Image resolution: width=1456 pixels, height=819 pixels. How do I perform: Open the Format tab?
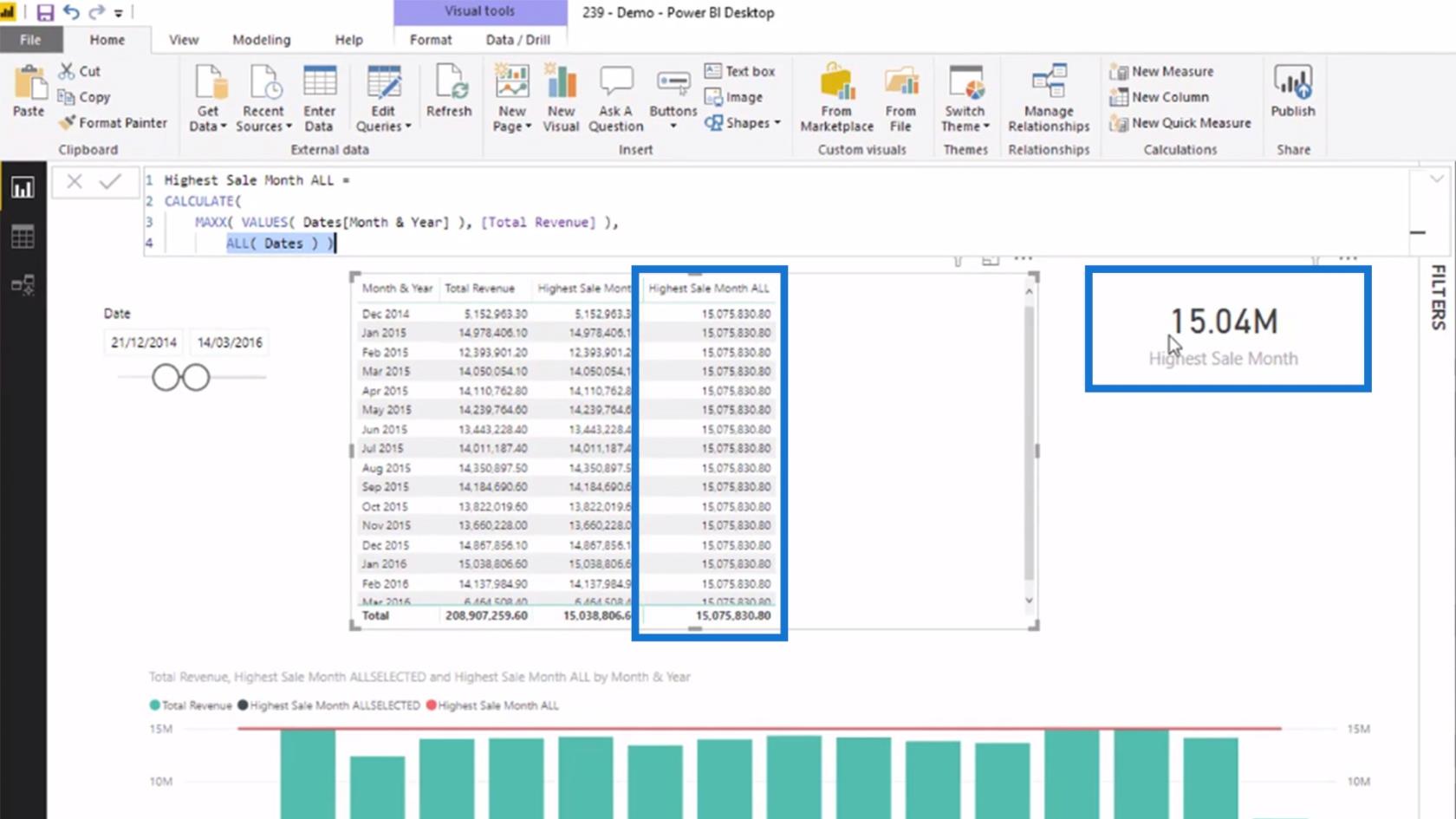pos(431,40)
